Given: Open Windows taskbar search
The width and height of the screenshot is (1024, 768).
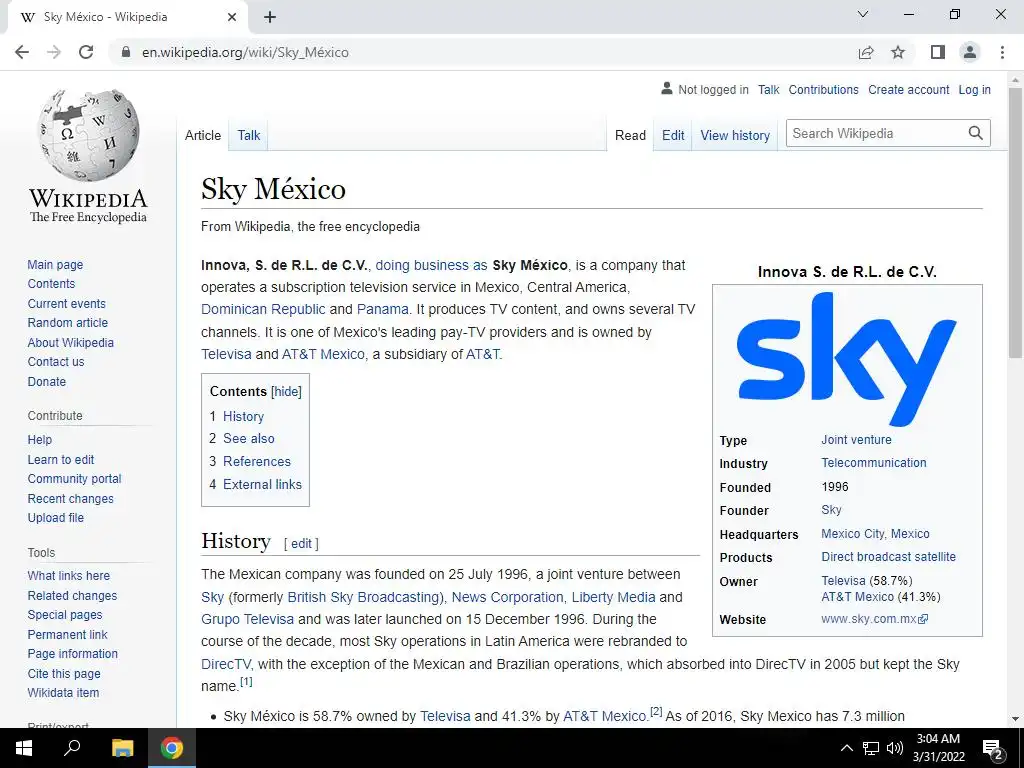Looking at the screenshot, I should (x=72, y=748).
